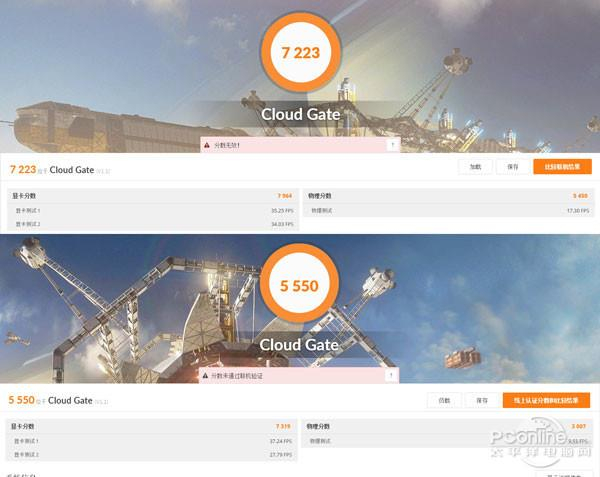The height and width of the screenshot is (477, 600).
Task: Expand 显卡分数 panel showing 7 964
Action: click(x=153, y=196)
